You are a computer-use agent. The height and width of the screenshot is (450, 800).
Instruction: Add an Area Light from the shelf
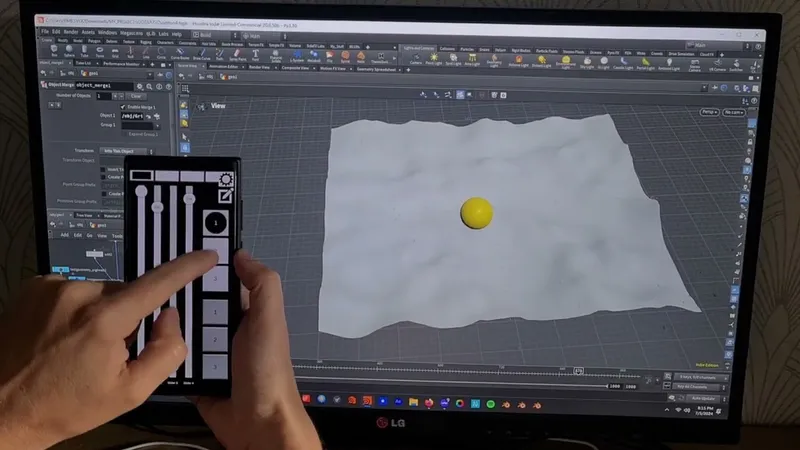pyautogui.click(x=472, y=60)
